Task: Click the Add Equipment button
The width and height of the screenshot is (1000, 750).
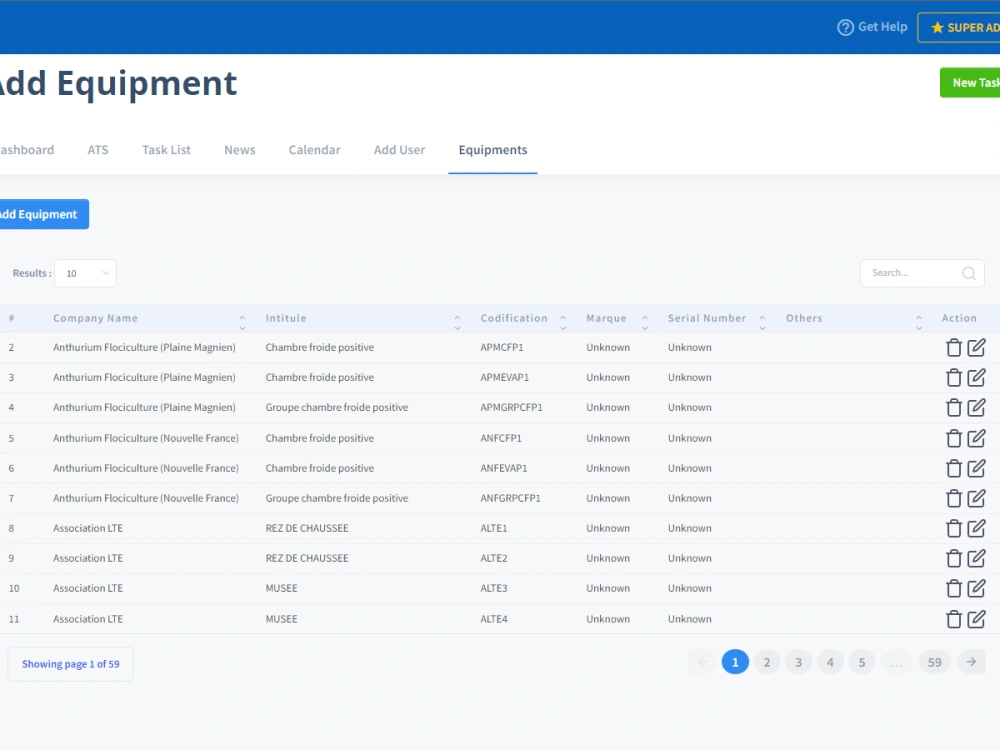Action: point(40,213)
